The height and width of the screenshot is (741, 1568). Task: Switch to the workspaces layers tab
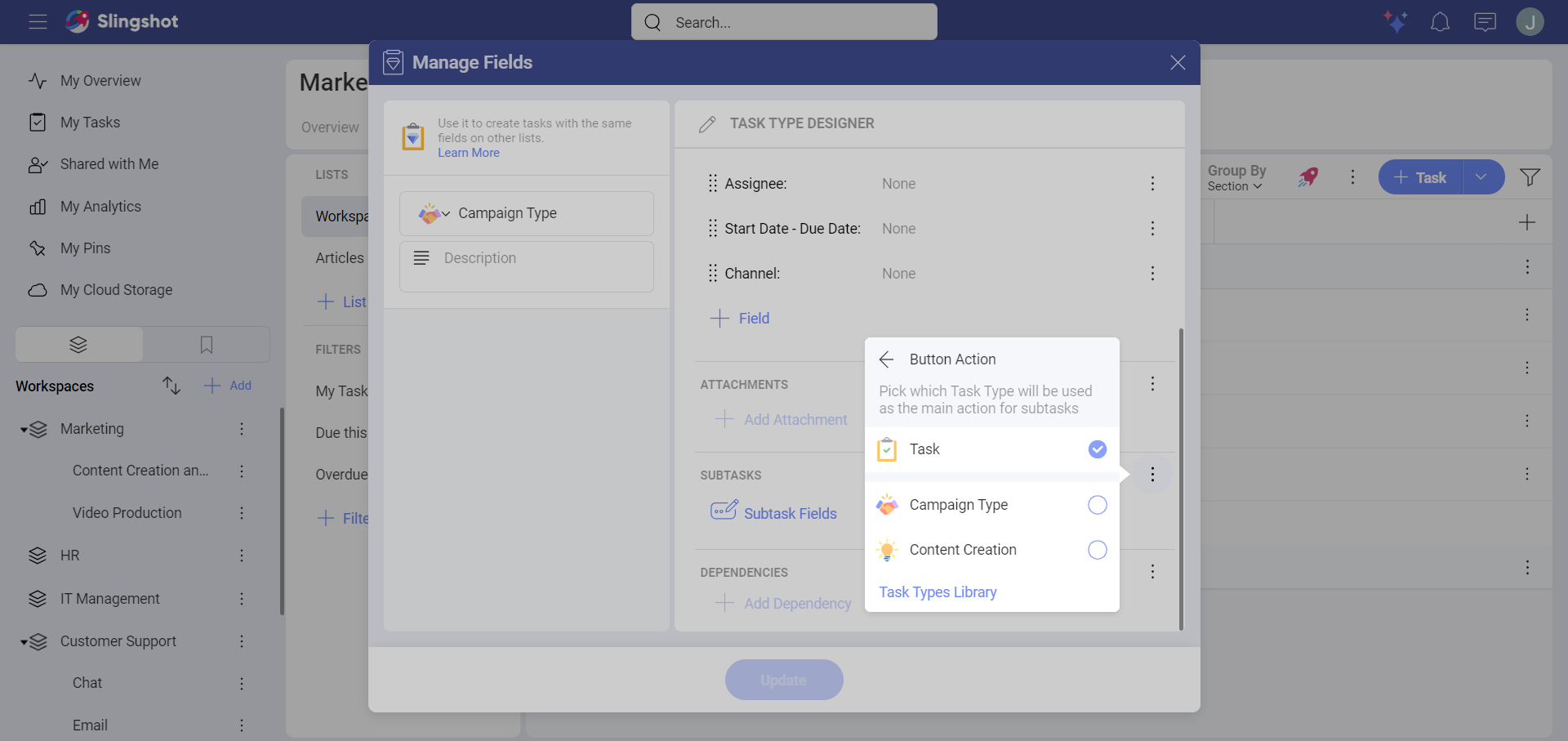[x=79, y=345]
